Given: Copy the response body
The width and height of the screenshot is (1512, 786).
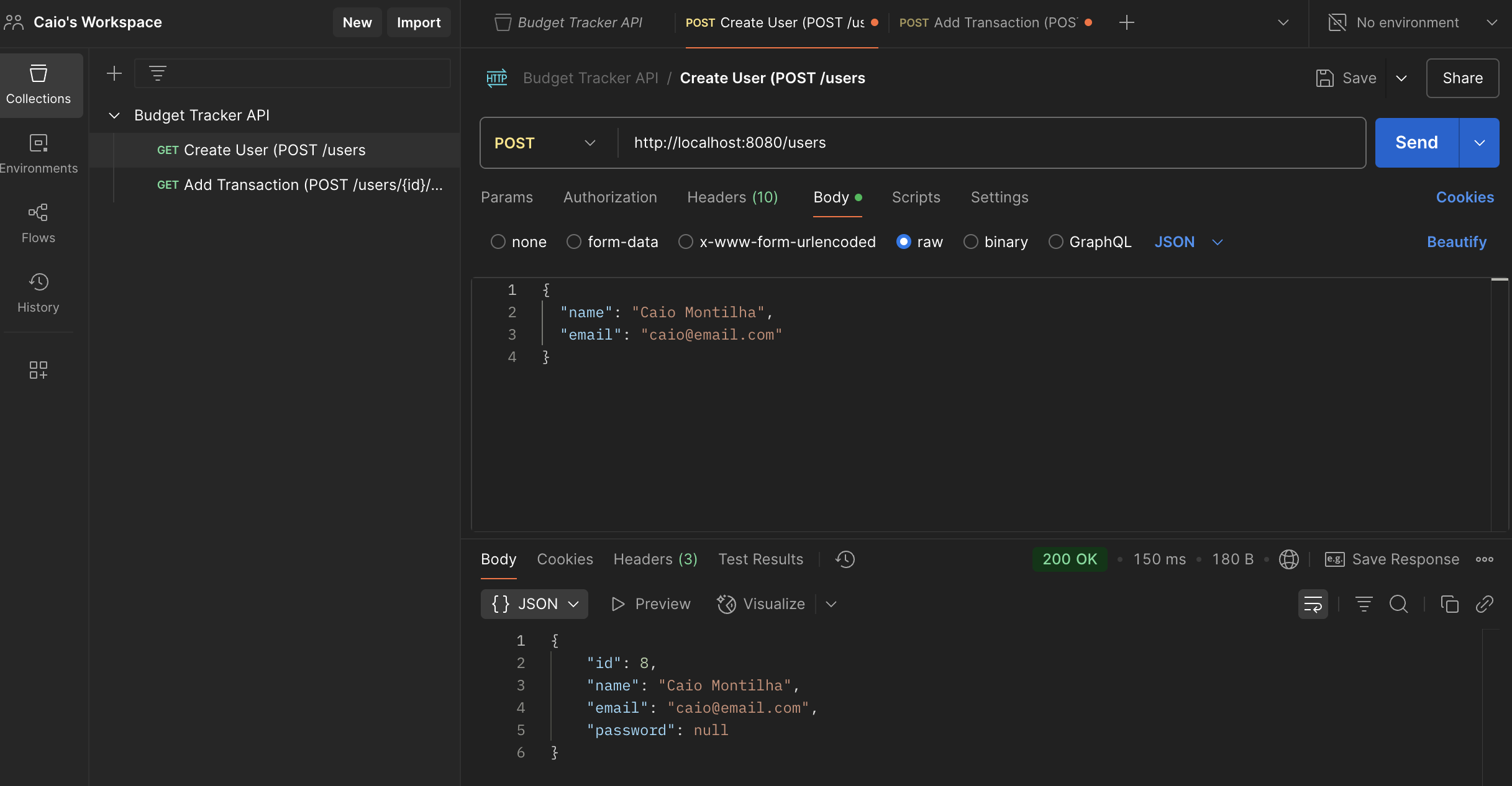Looking at the screenshot, I should [1450, 604].
